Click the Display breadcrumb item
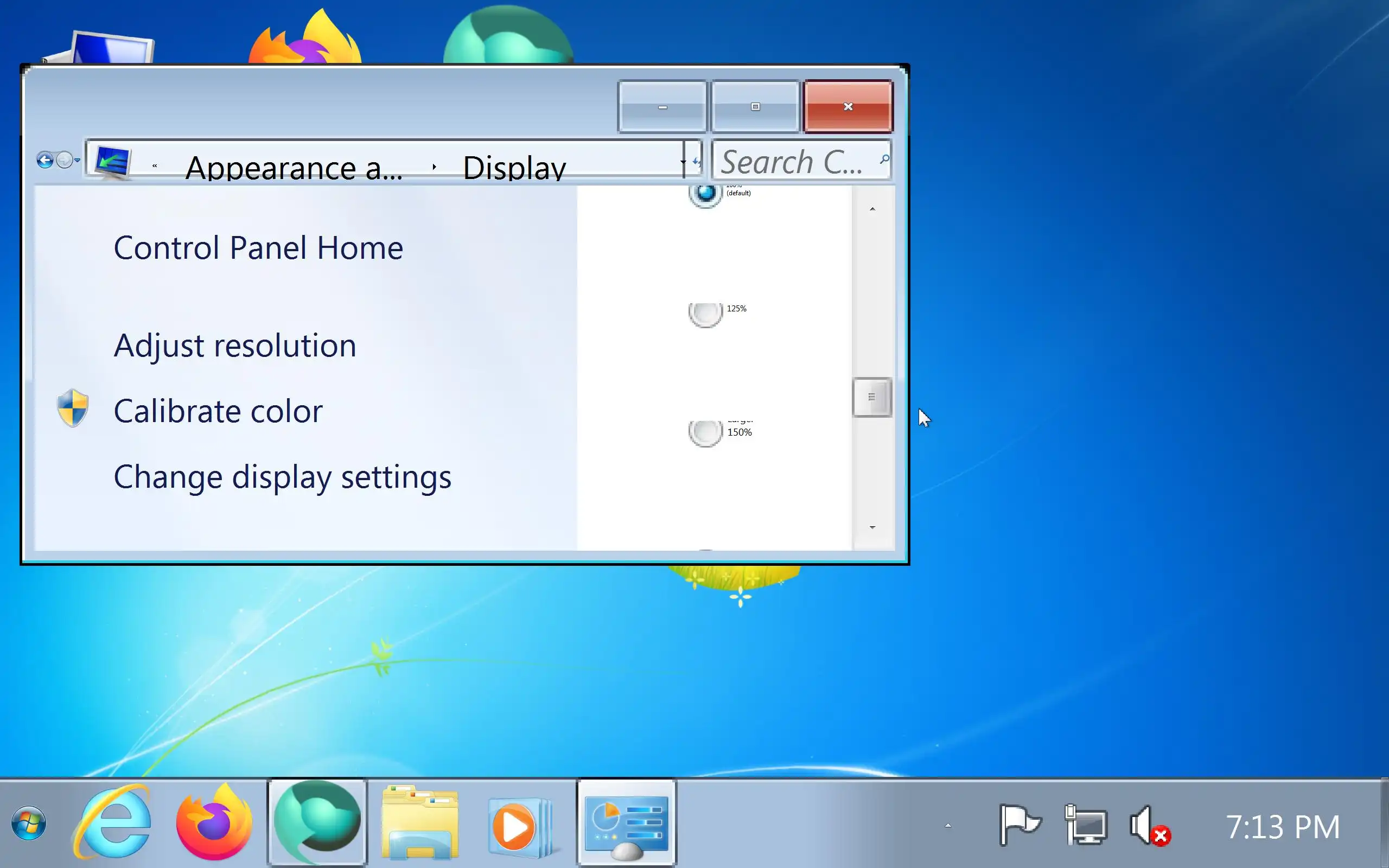The width and height of the screenshot is (1389, 868). (514, 168)
